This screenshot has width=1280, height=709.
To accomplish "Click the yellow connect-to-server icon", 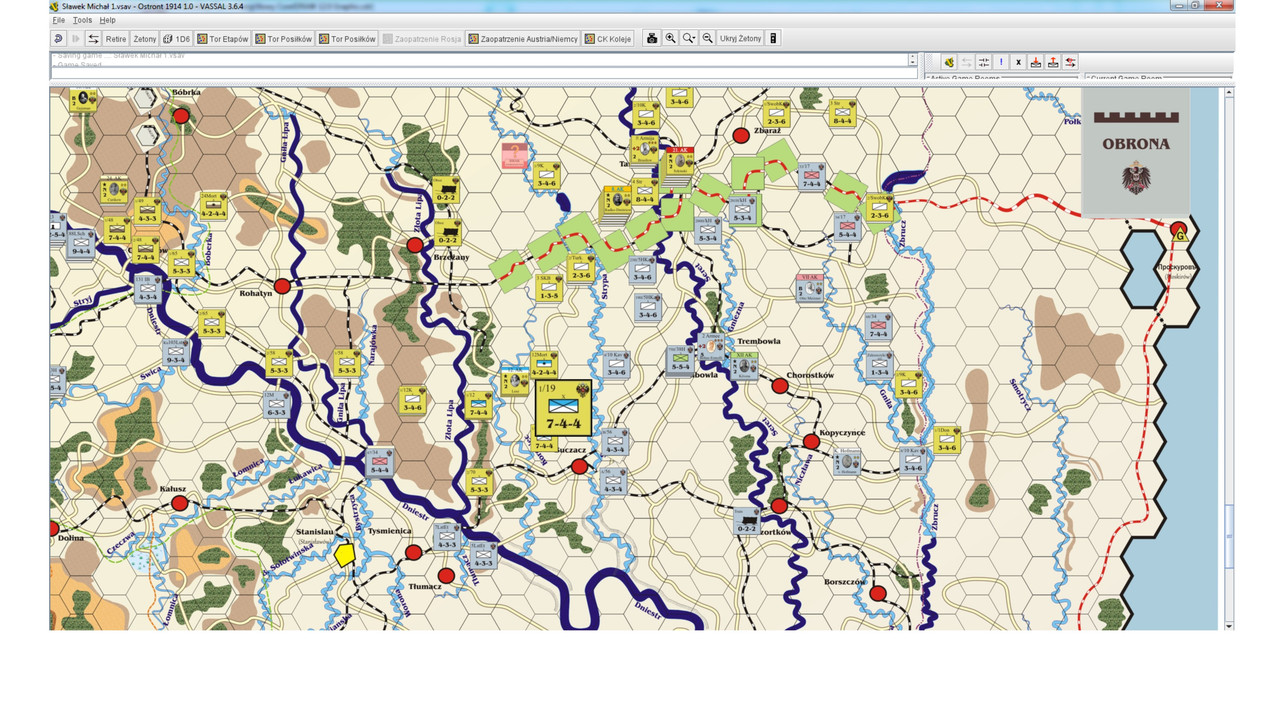I will [x=949, y=62].
